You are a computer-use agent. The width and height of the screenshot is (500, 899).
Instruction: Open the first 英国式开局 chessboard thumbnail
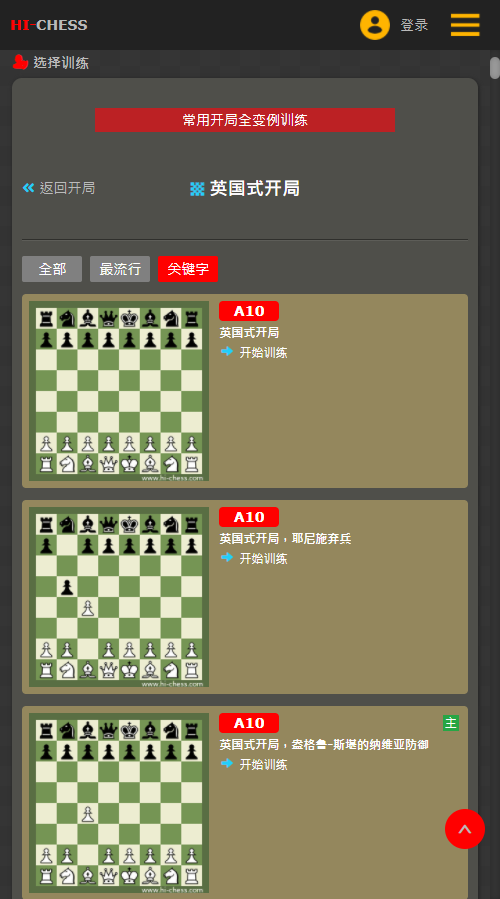pos(119,391)
